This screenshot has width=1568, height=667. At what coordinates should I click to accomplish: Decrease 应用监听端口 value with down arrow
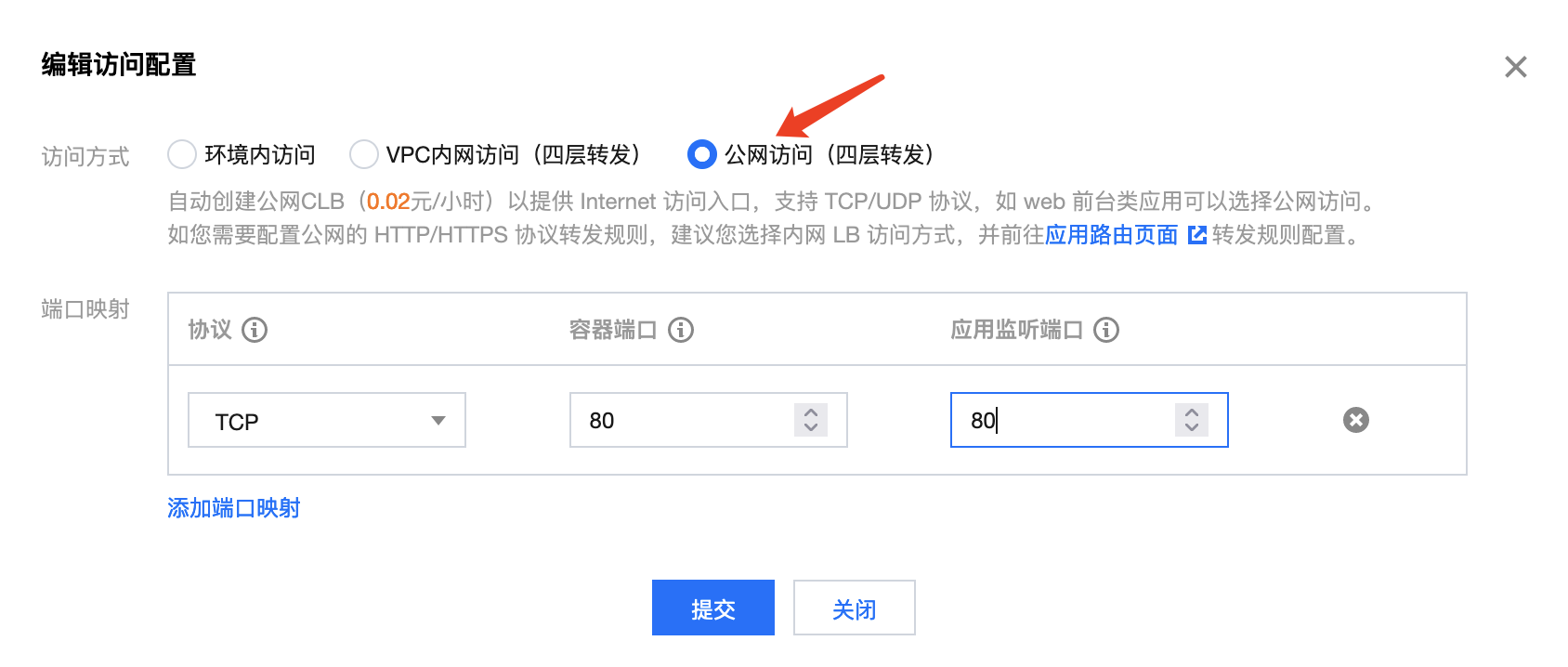(x=1192, y=427)
